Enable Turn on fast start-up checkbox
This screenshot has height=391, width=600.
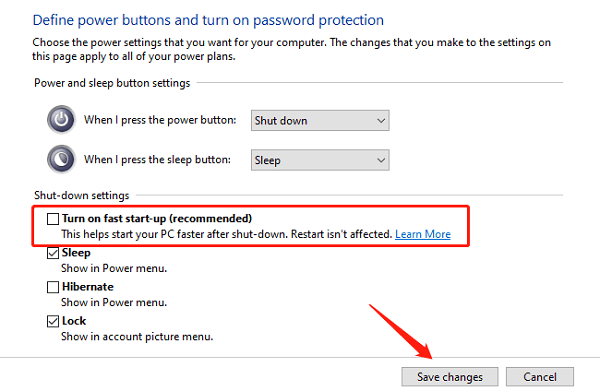pos(53,219)
